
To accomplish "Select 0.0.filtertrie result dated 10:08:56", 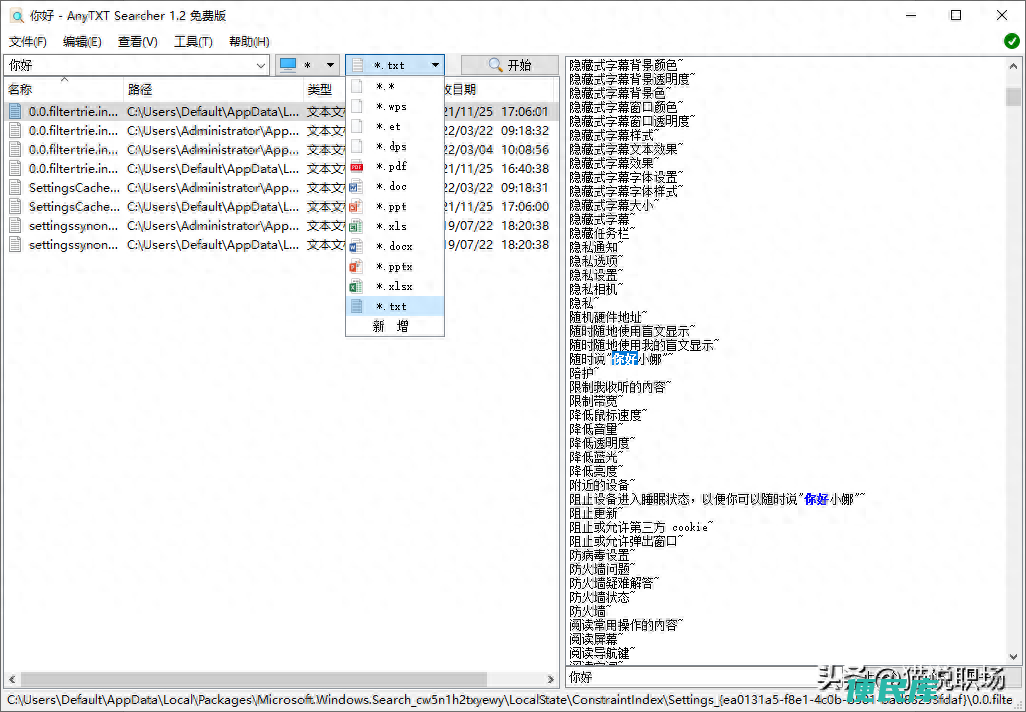I will [x=281, y=149].
